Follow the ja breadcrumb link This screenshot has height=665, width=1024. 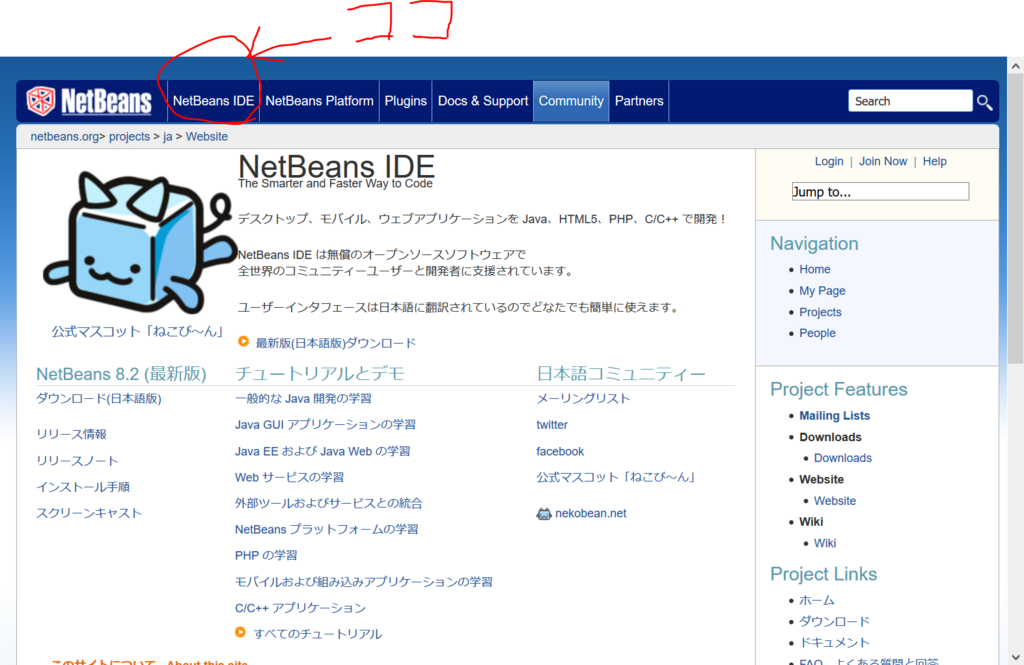click(168, 137)
